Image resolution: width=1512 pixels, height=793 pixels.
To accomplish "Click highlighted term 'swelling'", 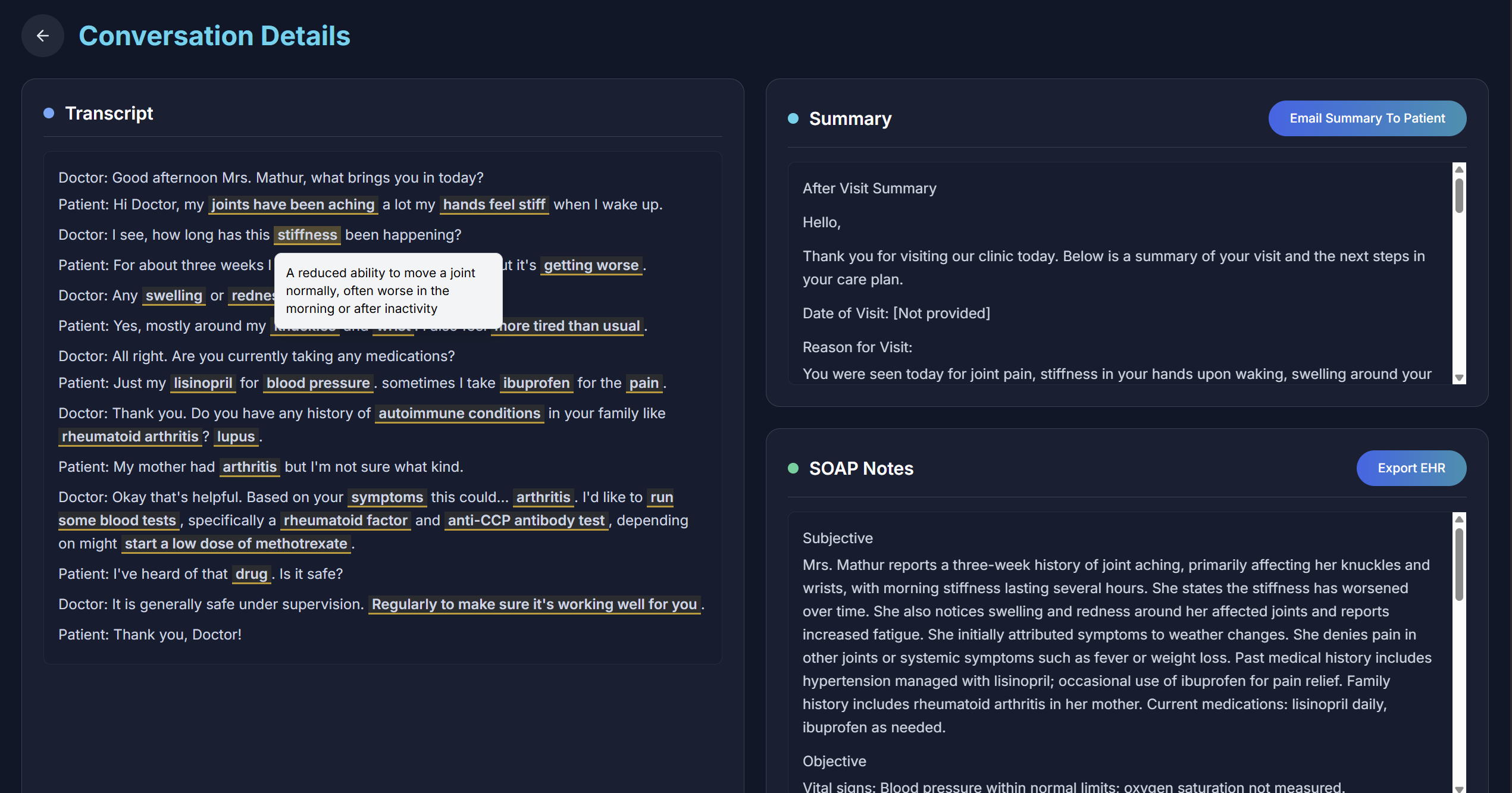I will pyautogui.click(x=174, y=296).
